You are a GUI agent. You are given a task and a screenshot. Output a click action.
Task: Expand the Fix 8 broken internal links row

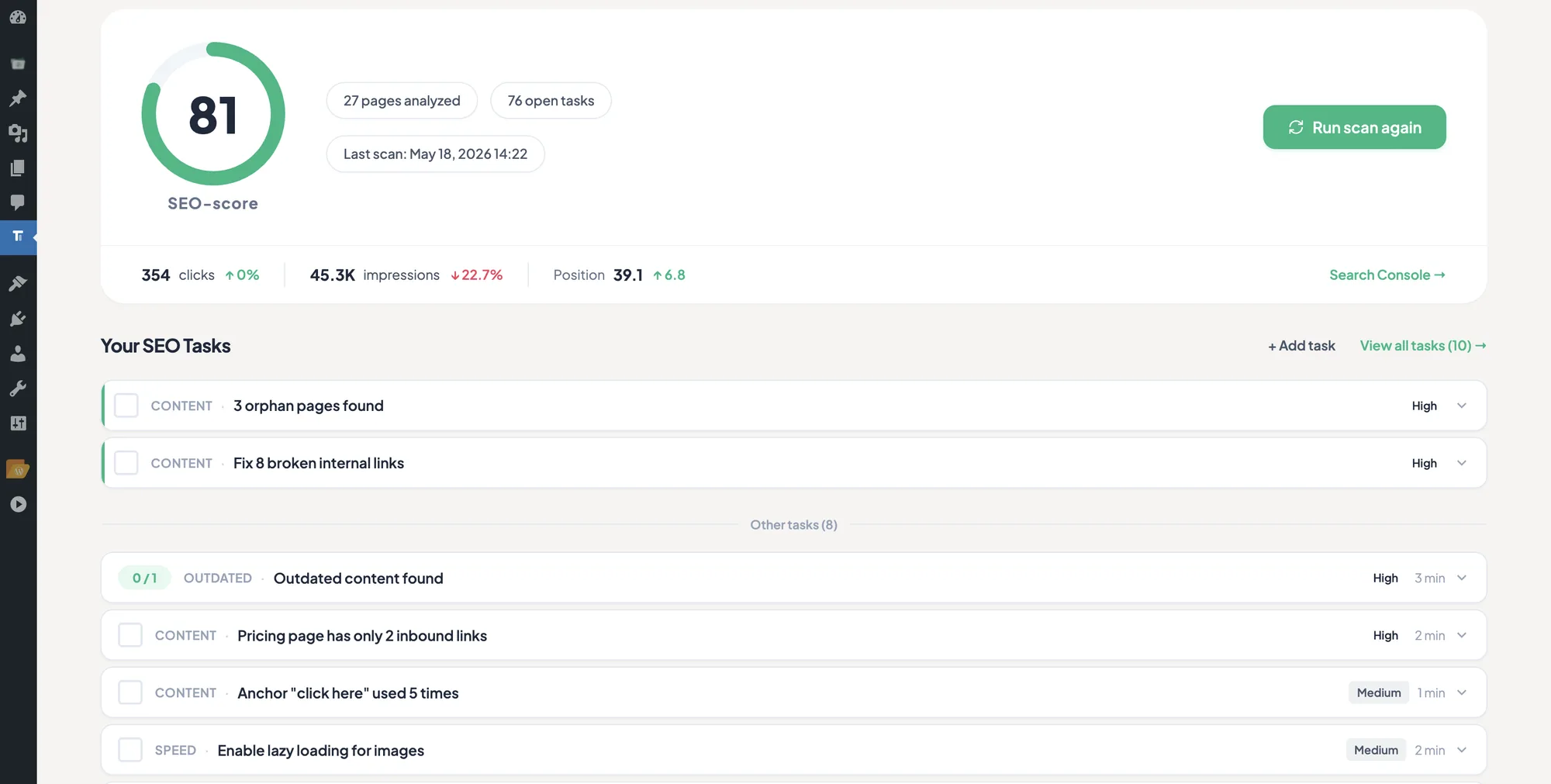point(1462,463)
